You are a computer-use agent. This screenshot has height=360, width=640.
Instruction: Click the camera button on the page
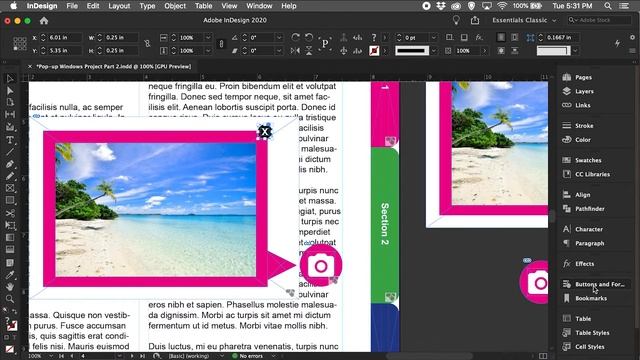click(x=321, y=265)
